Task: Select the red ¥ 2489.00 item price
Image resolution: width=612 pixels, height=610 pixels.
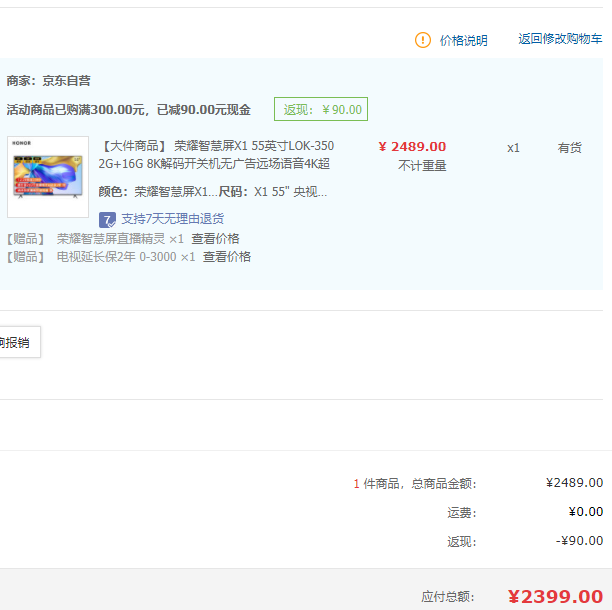Action: point(412,147)
